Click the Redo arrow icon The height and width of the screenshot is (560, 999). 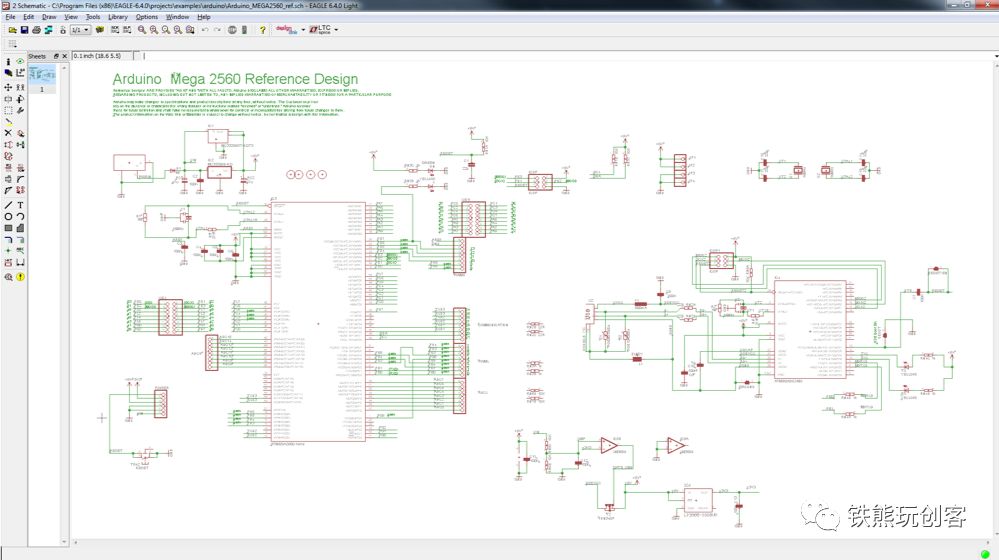[217, 30]
